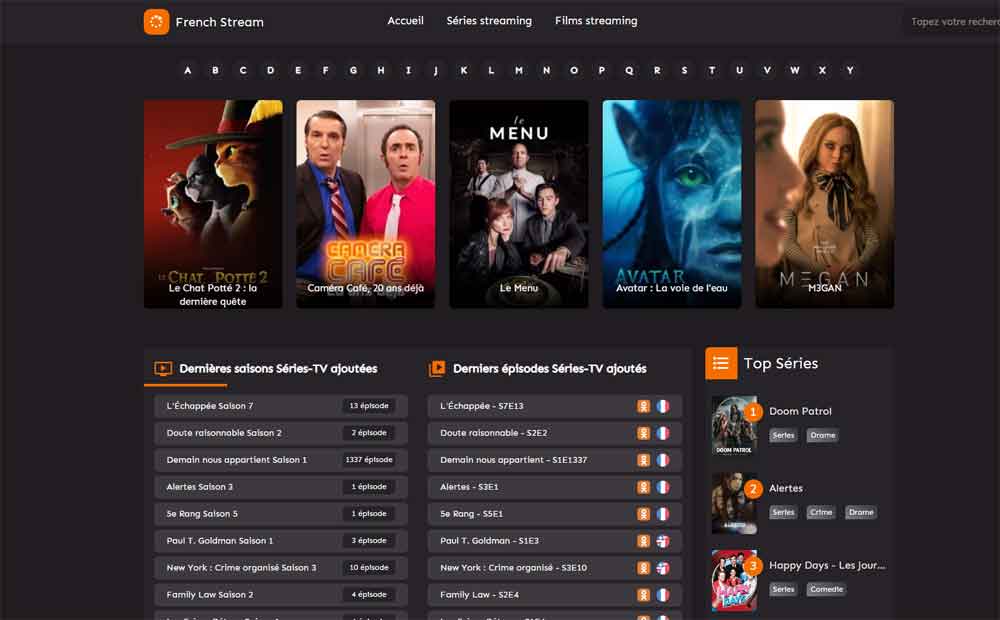Open the Le Menu movie poster
Image resolution: width=1000 pixels, height=620 pixels.
click(518, 204)
